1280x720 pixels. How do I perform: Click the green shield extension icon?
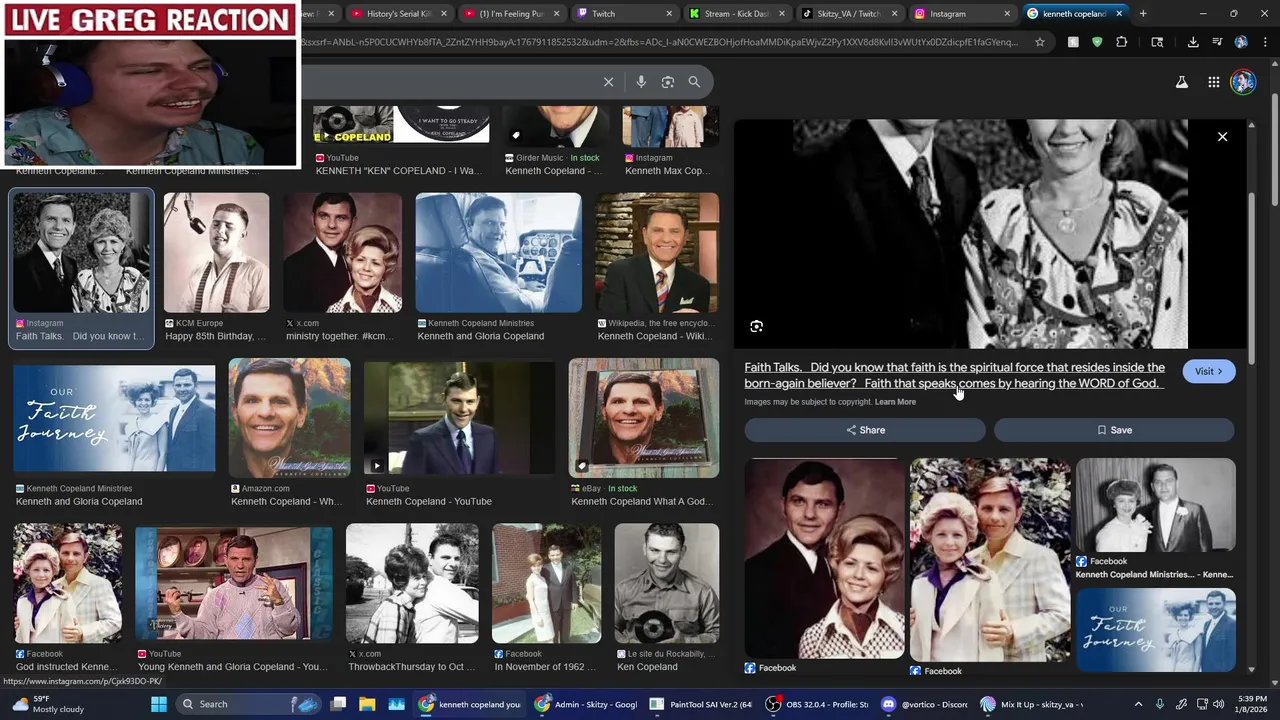(1097, 42)
